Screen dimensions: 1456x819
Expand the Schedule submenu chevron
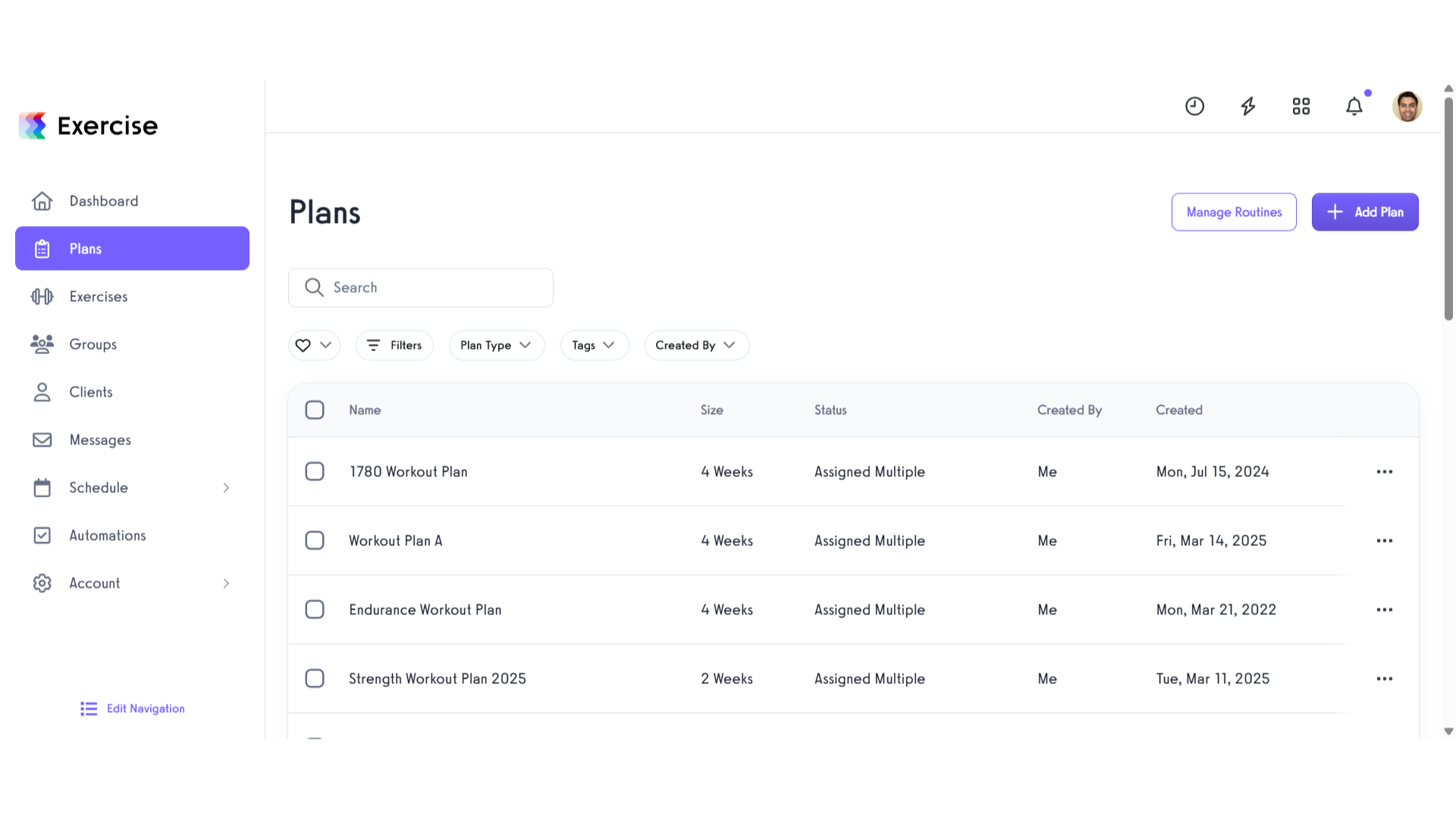pos(226,488)
